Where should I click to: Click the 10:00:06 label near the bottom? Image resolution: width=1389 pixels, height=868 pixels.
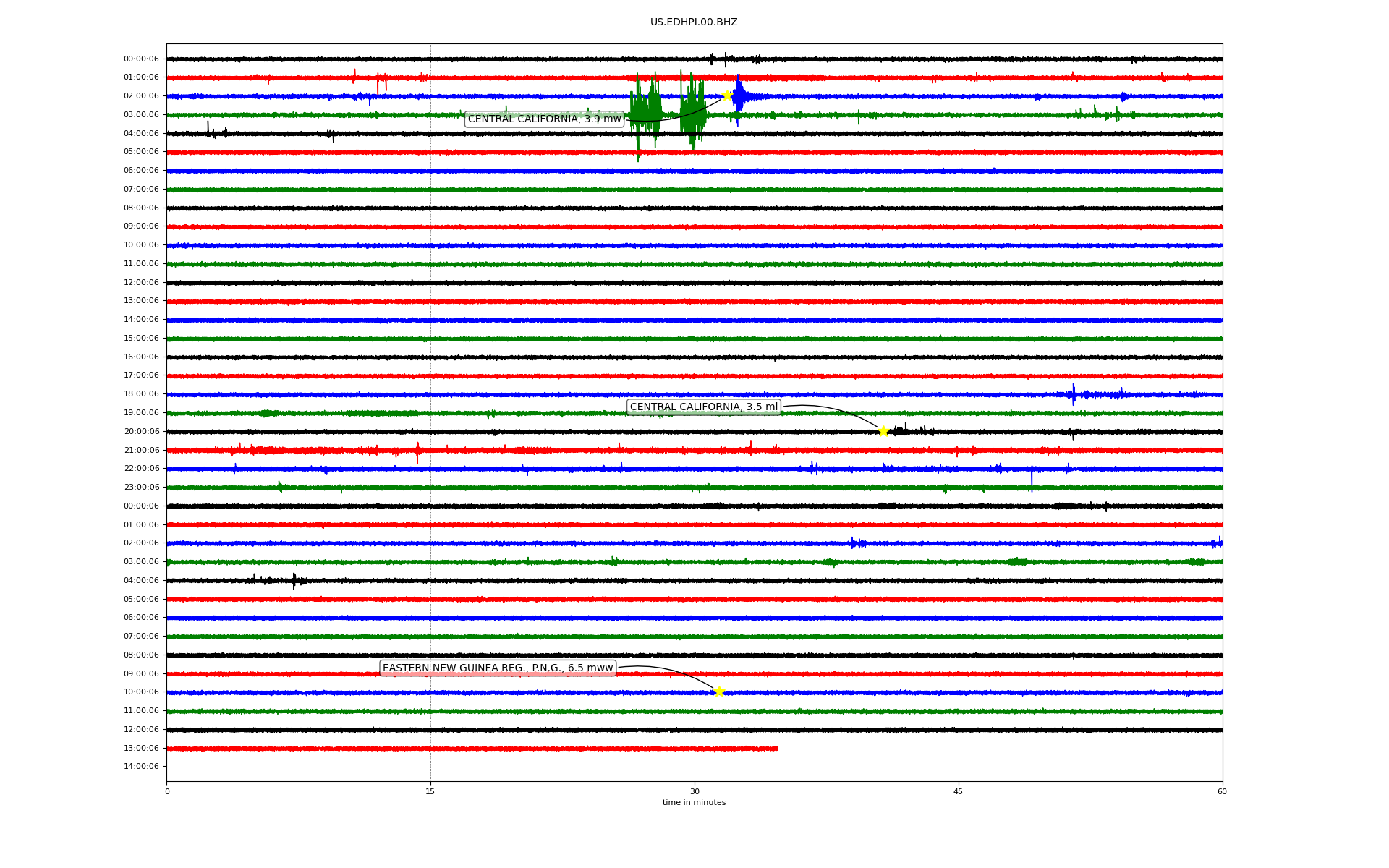tap(141, 692)
